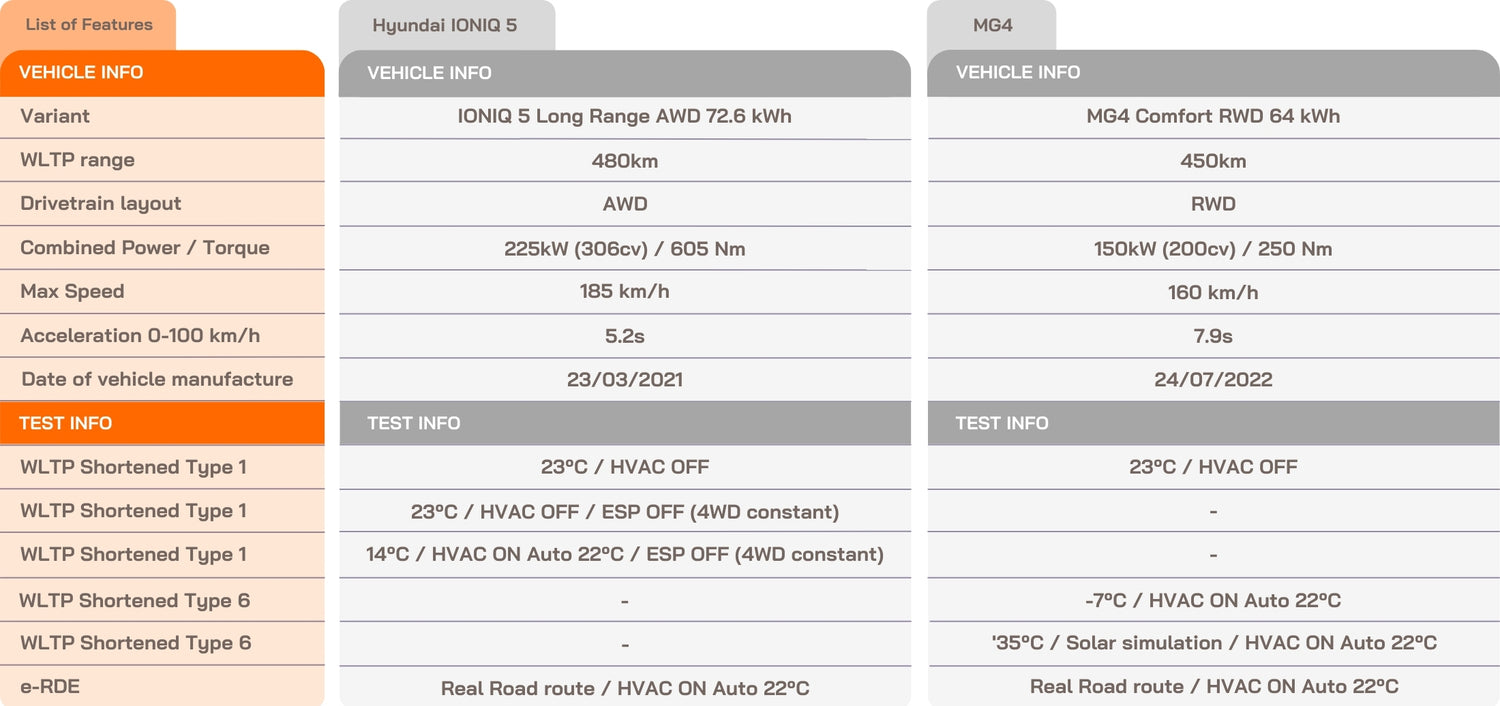Screen dimensions: 1500x706
Task: Click the 35ºC Solar simulation test cell
Action: (x=1213, y=643)
